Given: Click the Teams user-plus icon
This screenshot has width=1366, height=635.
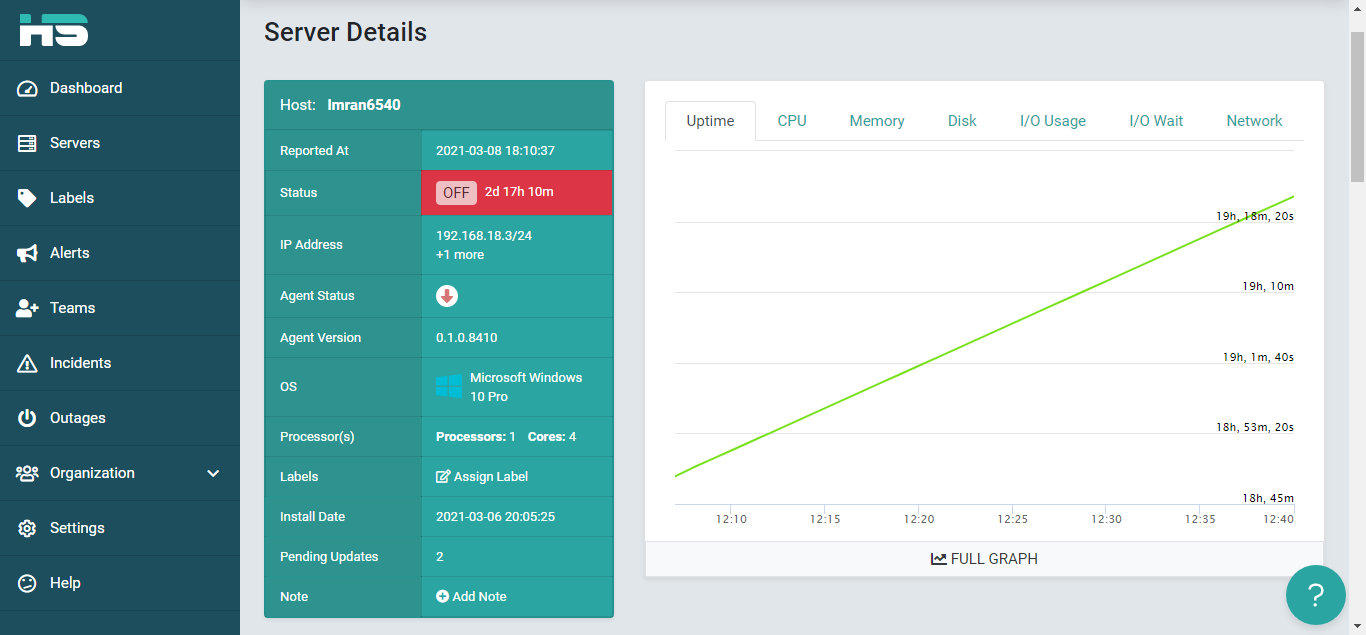Looking at the screenshot, I should pyautogui.click(x=27, y=308).
